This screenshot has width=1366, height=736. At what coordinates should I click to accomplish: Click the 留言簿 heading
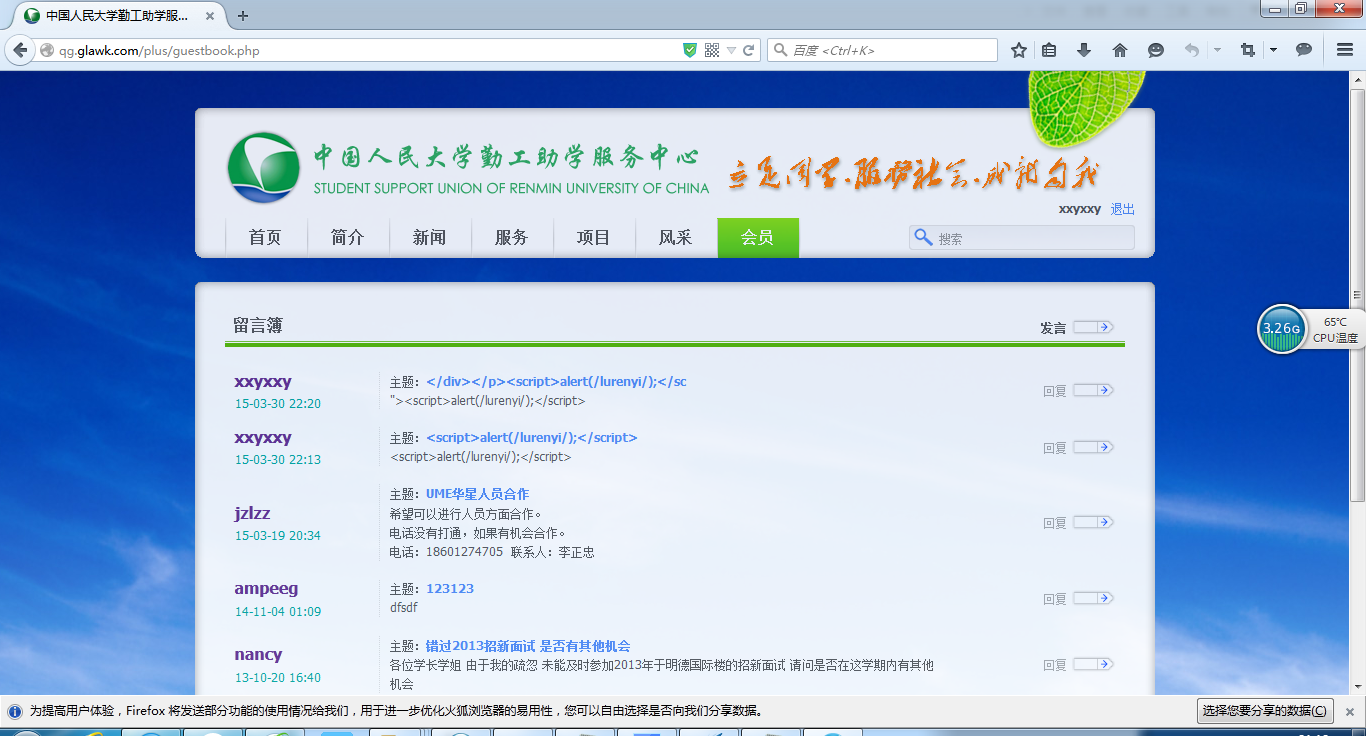tap(258, 325)
